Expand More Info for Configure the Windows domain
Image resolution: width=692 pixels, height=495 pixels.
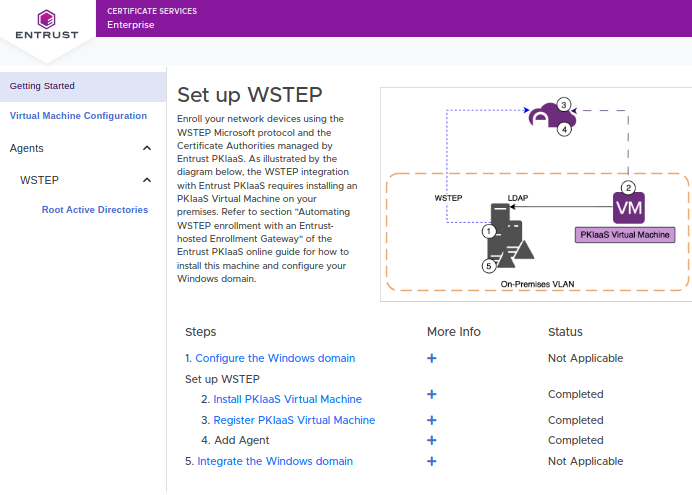pyautogui.click(x=432, y=358)
